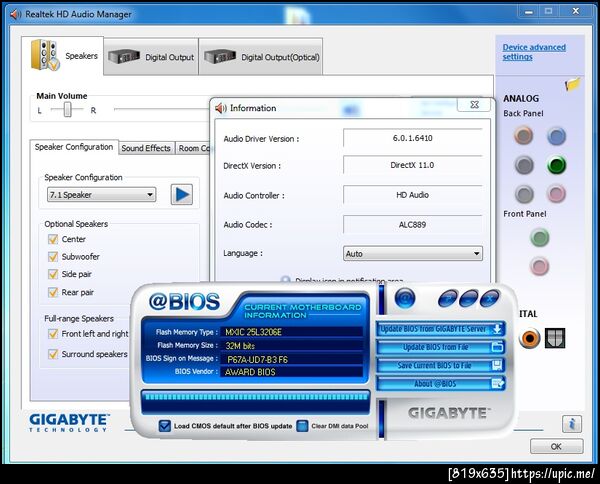Screen dimensions: 600x484
Task: Open About @BIOS button
Action: pos(441,383)
